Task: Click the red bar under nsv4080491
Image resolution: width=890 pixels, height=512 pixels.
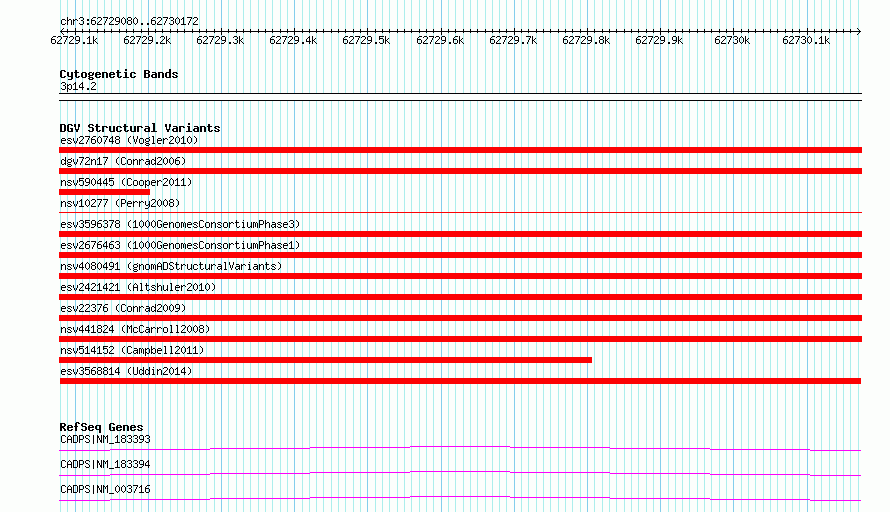Action: tap(460, 276)
